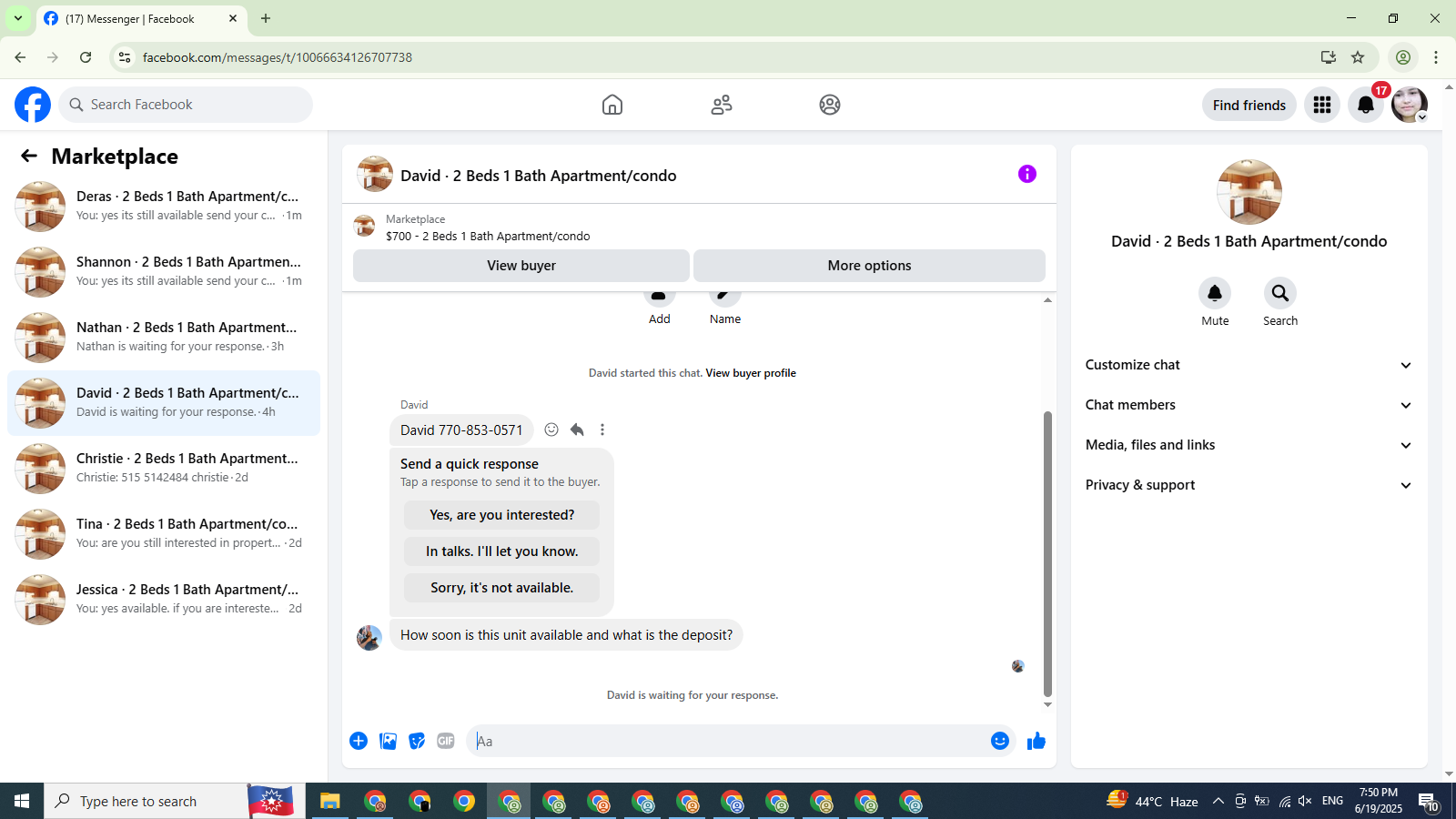Expand Chat members section
This screenshot has height=819, width=1456.
1249,405
